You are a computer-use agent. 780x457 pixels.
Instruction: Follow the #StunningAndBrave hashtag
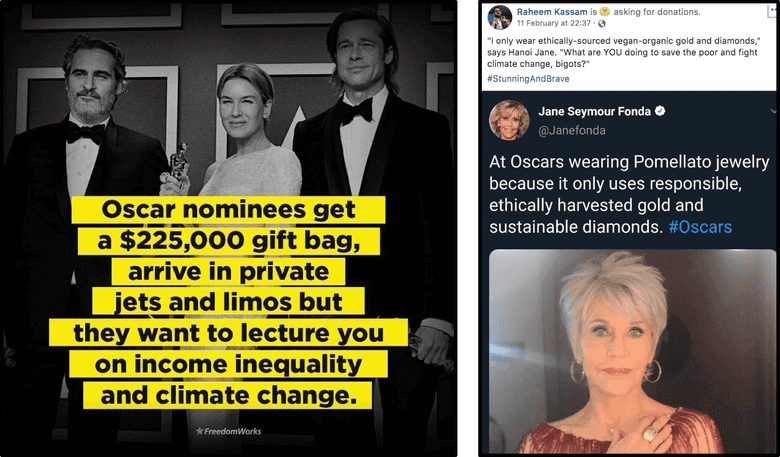[x=528, y=79]
